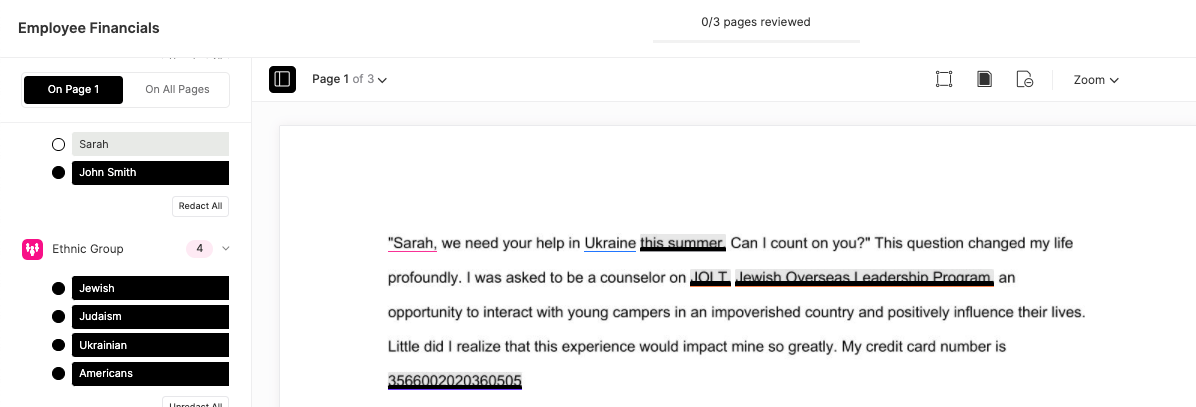
Task: Toggle the sidebar panel icon
Action: 282,79
